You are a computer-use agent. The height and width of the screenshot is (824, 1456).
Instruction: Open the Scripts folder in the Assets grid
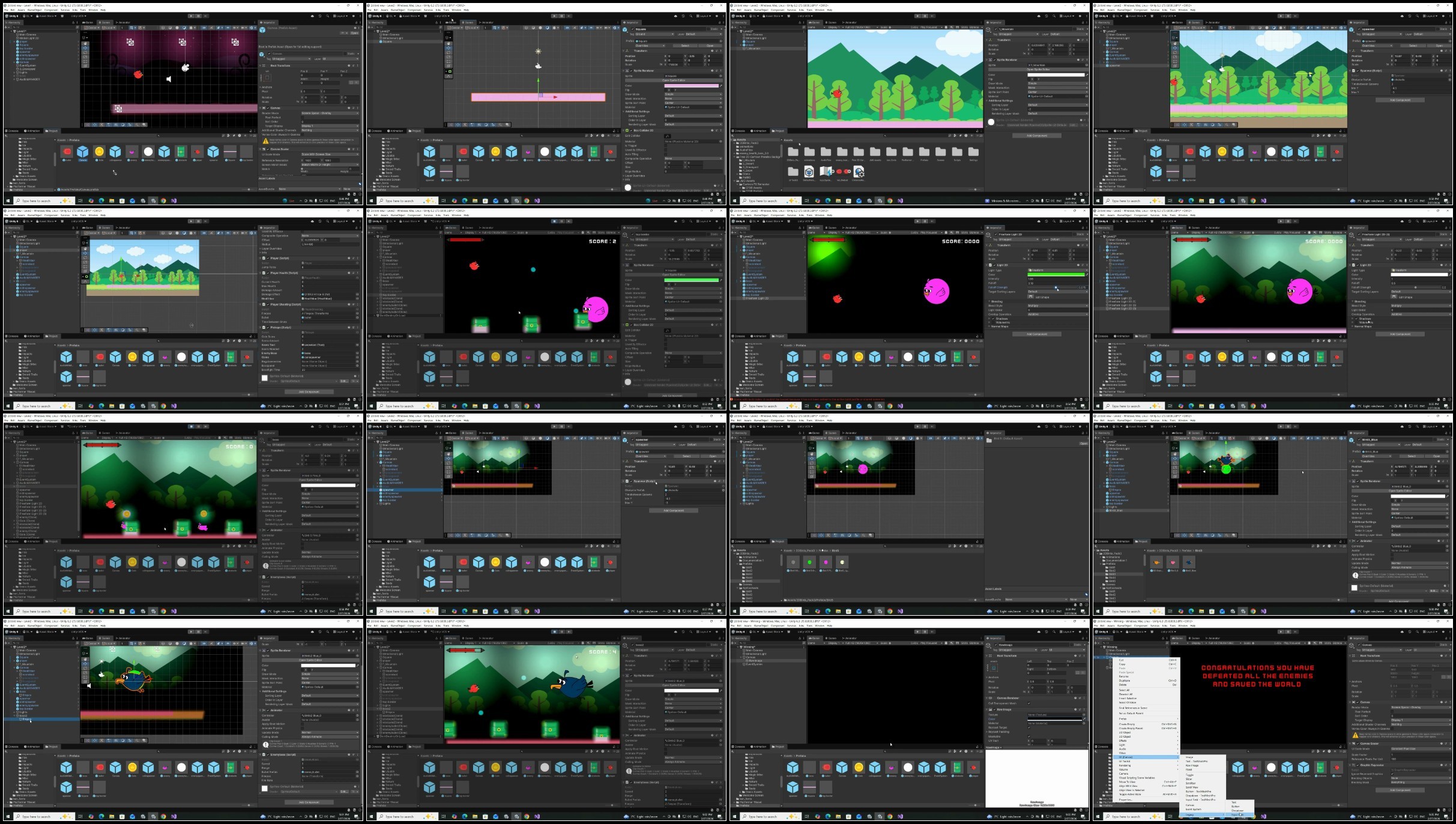click(x=957, y=152)
